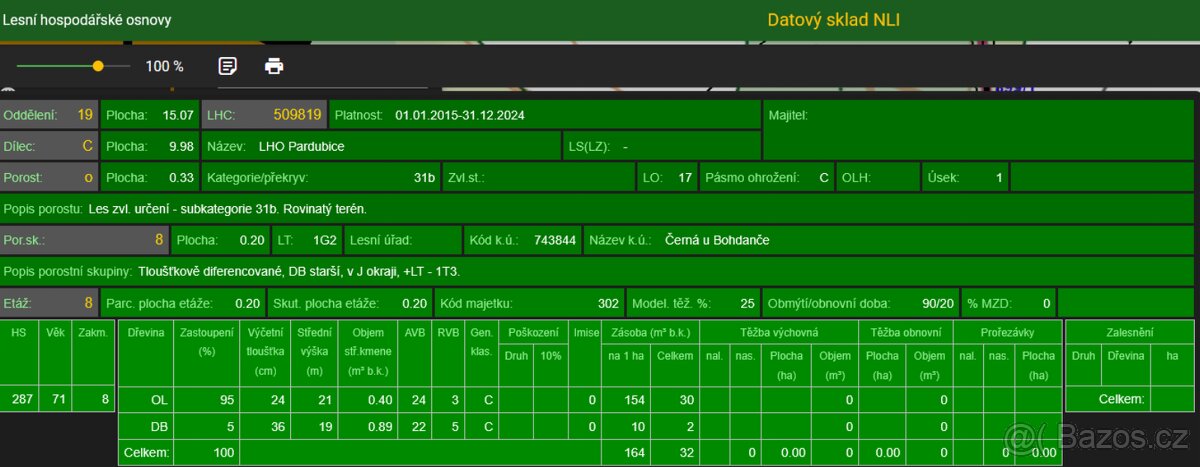Image resolution: width=1200 pixels, height=467 pixels.
Task: Click the Kód k.ú. 743844 cell
Action: [522, 240]
